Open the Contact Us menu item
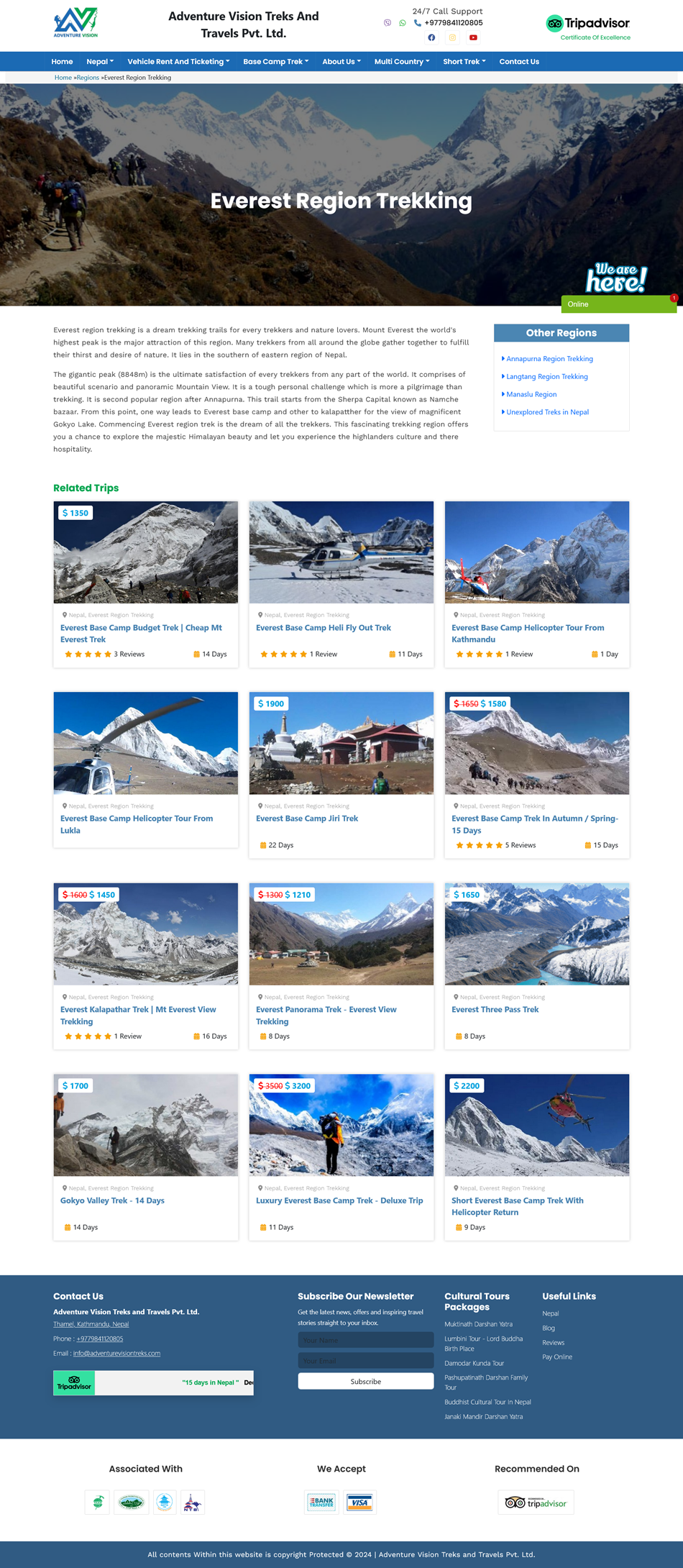Screen dimensions: 683x1568 519,62
